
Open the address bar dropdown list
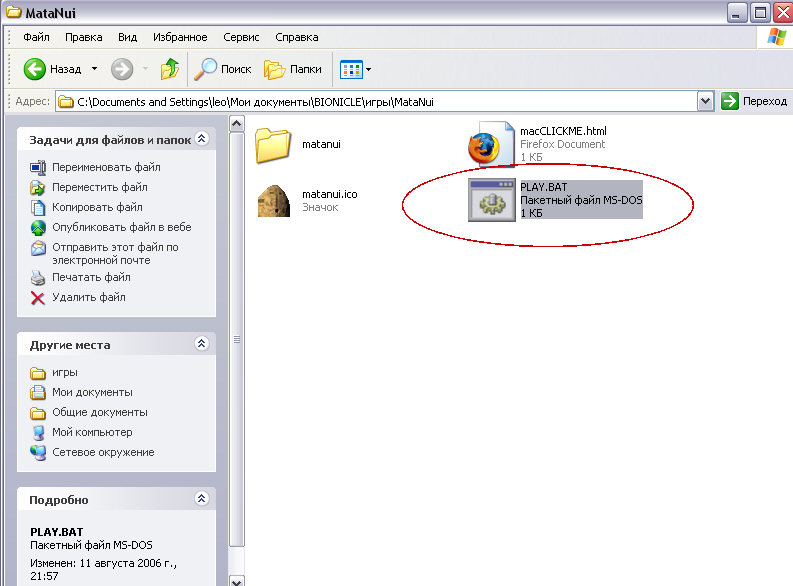pos(705,102)
